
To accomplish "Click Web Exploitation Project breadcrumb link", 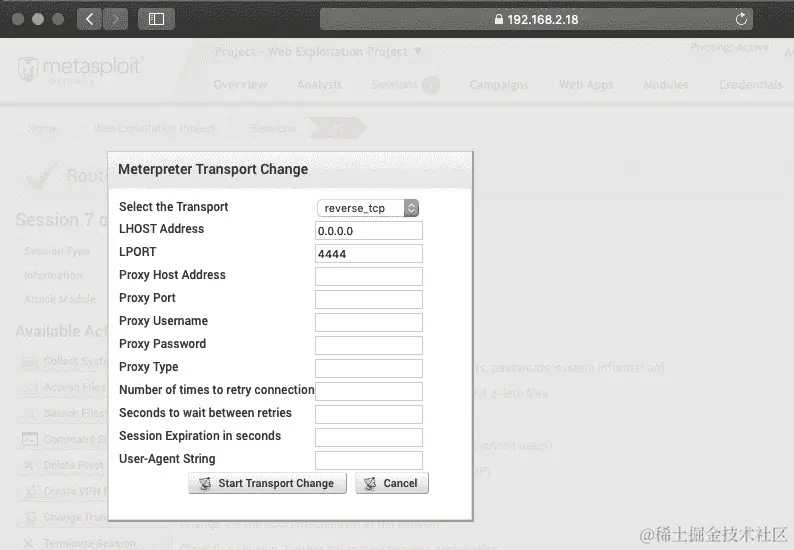I will 154,128.
